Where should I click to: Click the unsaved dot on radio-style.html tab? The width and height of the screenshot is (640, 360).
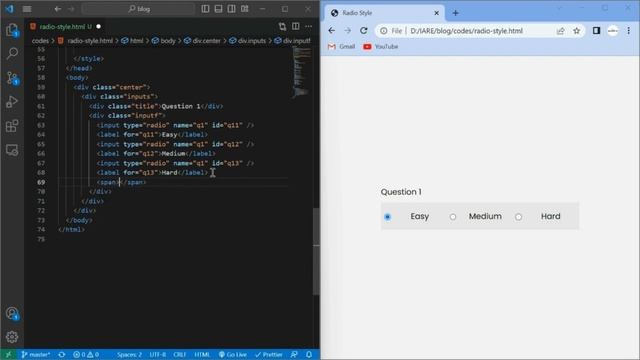(x=98, y=27)
